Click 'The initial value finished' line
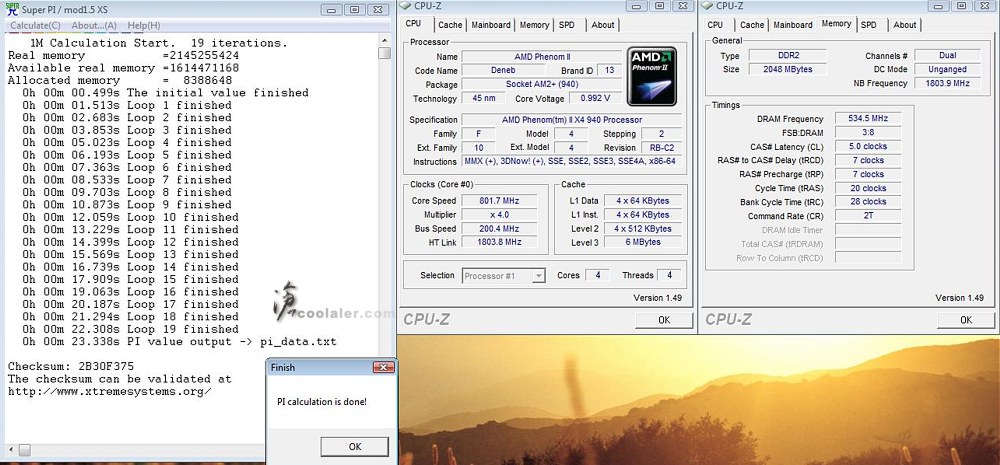The image size is (1000, 465). coord(165,92)
